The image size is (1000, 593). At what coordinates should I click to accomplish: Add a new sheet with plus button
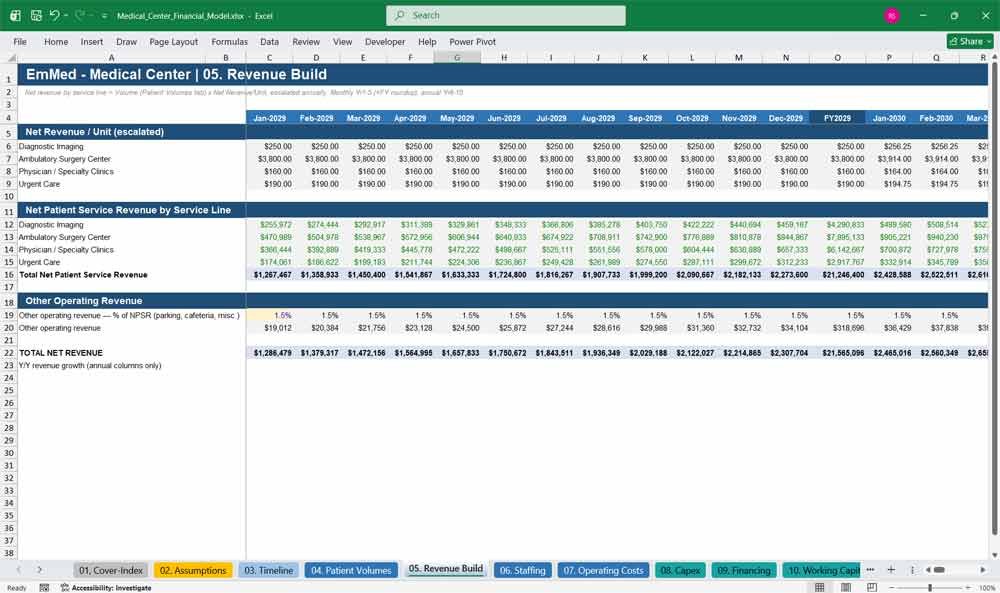click(x=891, y=569)
